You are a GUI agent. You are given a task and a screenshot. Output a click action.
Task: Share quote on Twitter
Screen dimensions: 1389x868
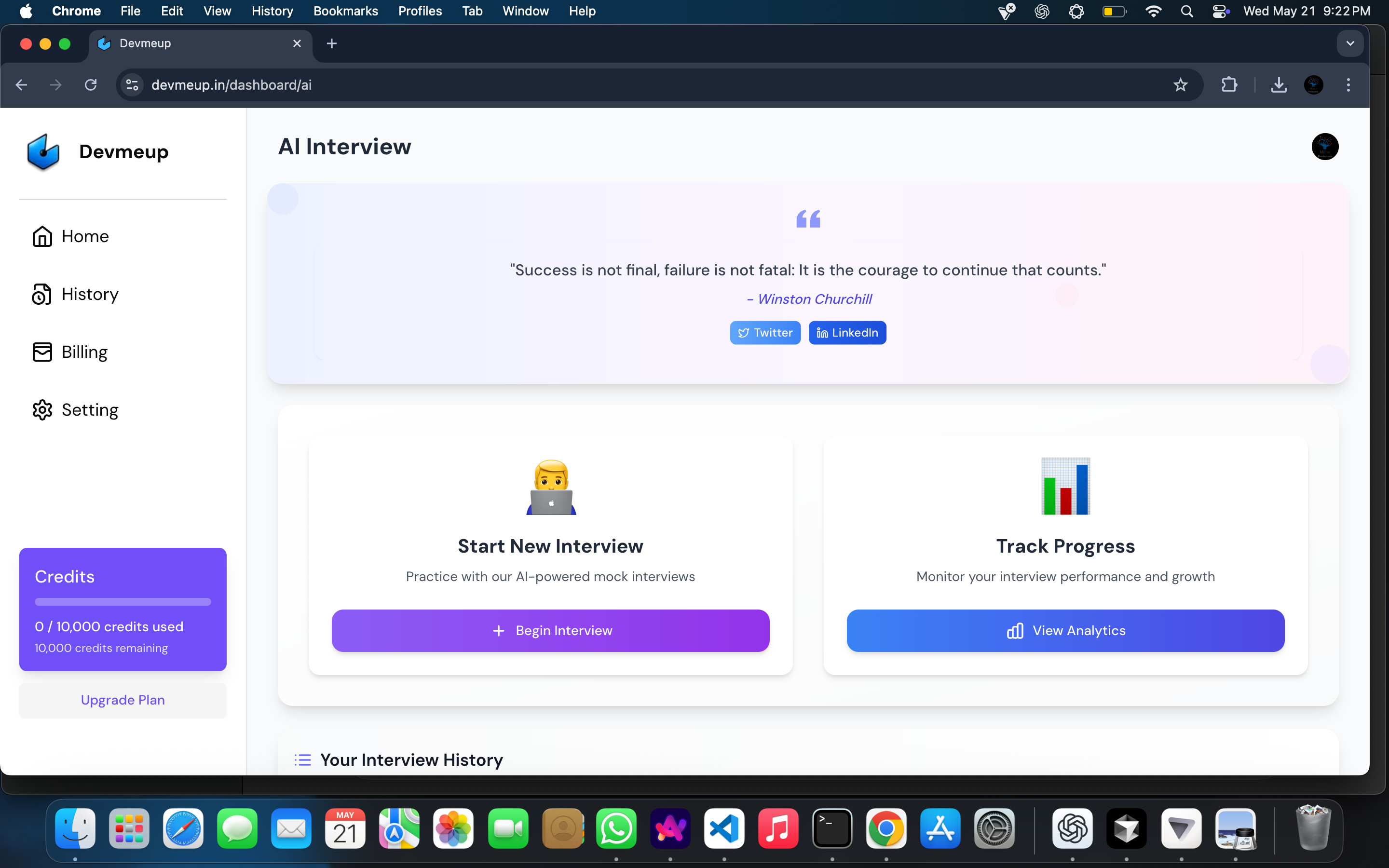pos(764,333)
